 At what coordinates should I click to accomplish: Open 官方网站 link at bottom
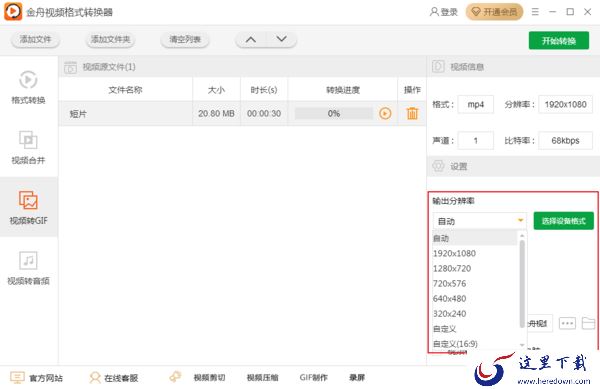point(37,378)
